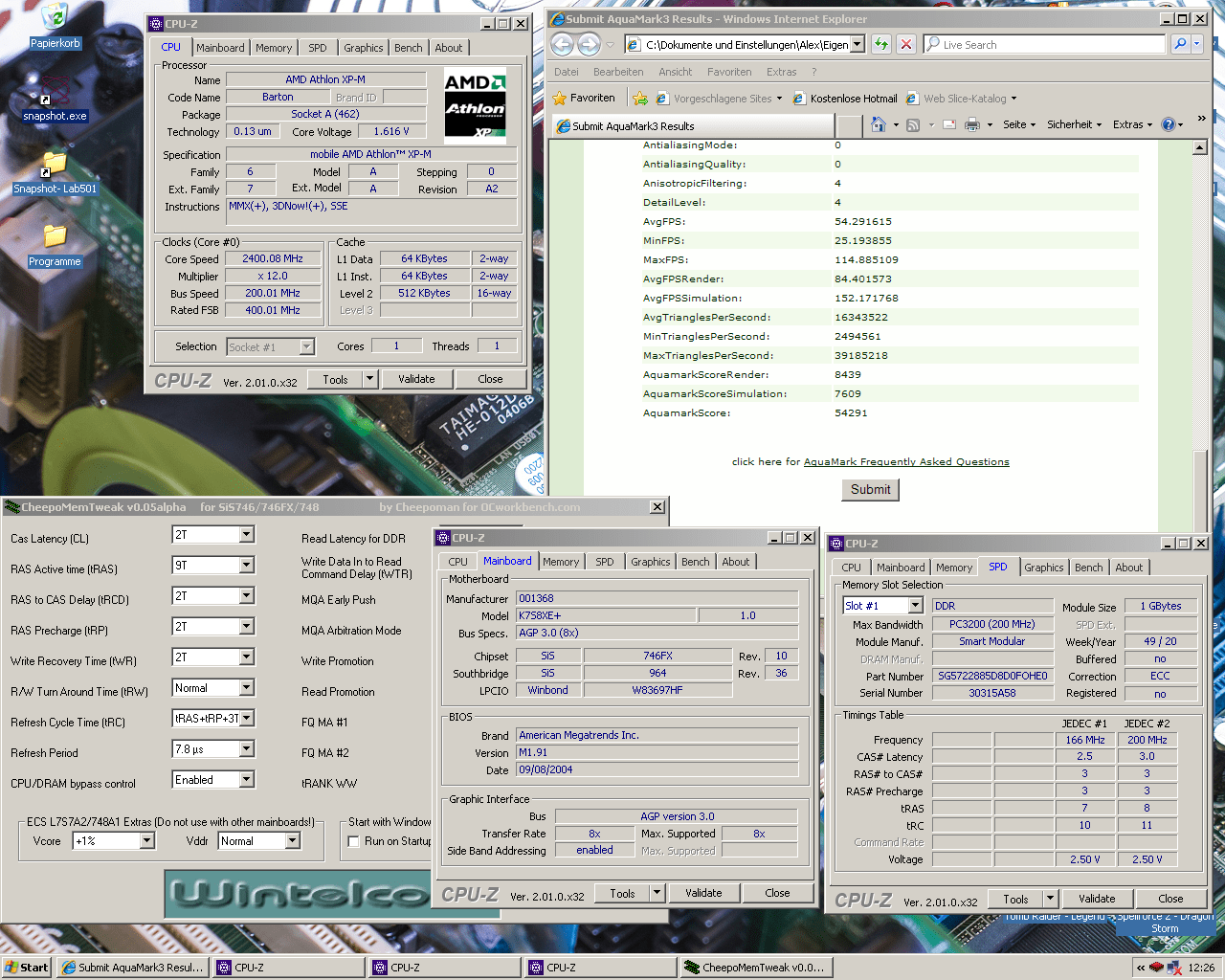Select Programme folder on desktop
The image size is (1225, 980).
55,245
